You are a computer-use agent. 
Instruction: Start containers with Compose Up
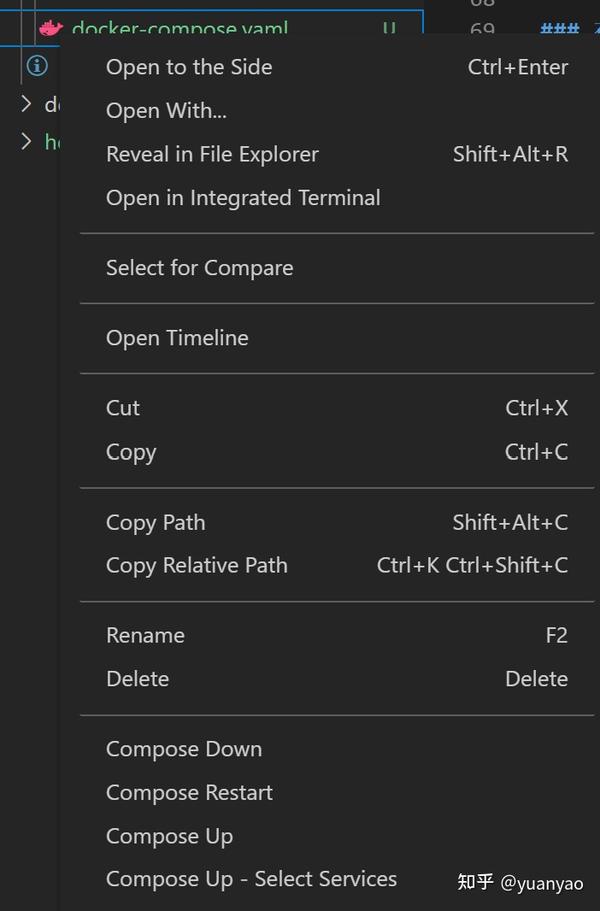point(169,836)
